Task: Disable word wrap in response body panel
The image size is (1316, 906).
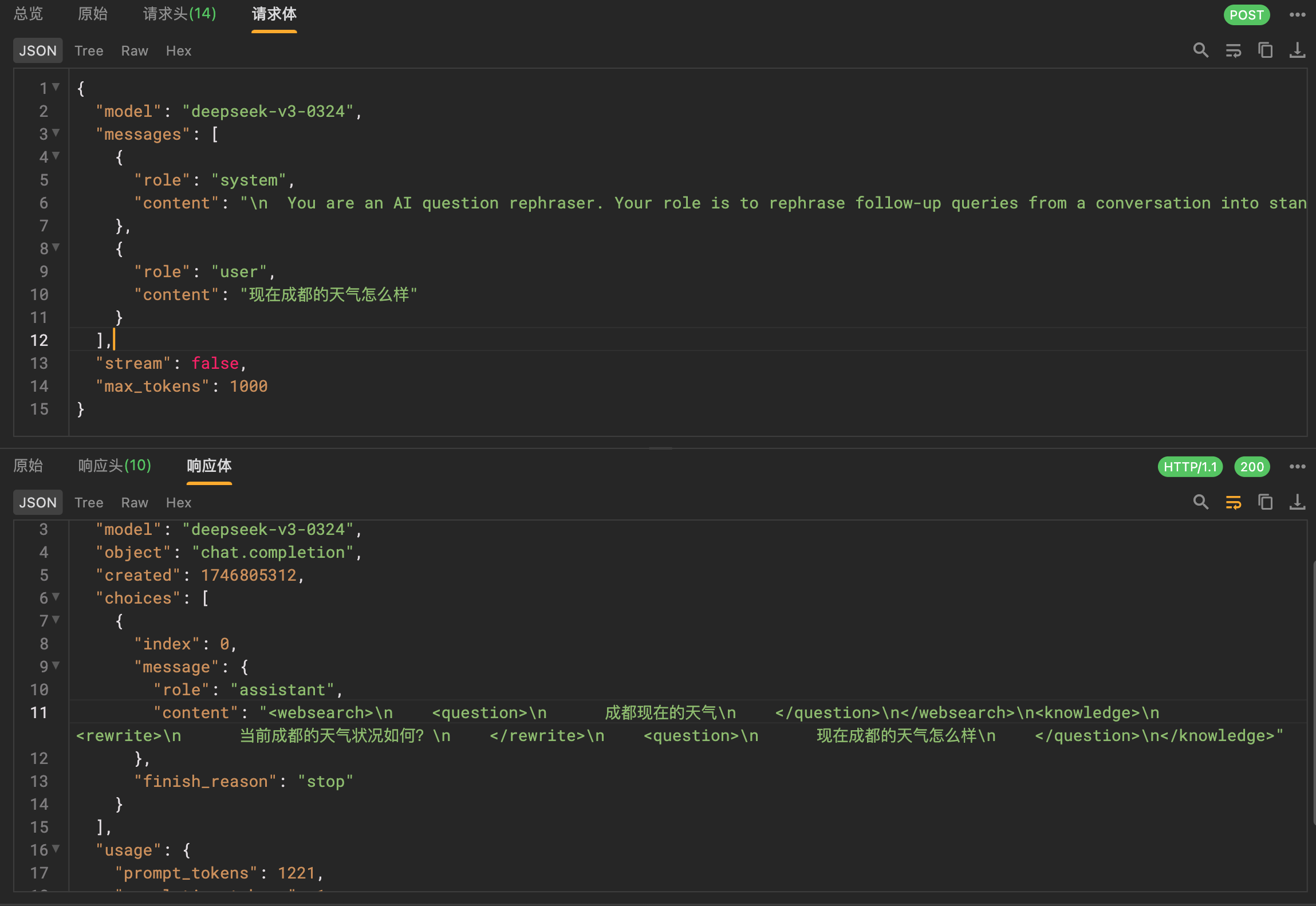Action: pyautogui.click(x=1233, y=502)
